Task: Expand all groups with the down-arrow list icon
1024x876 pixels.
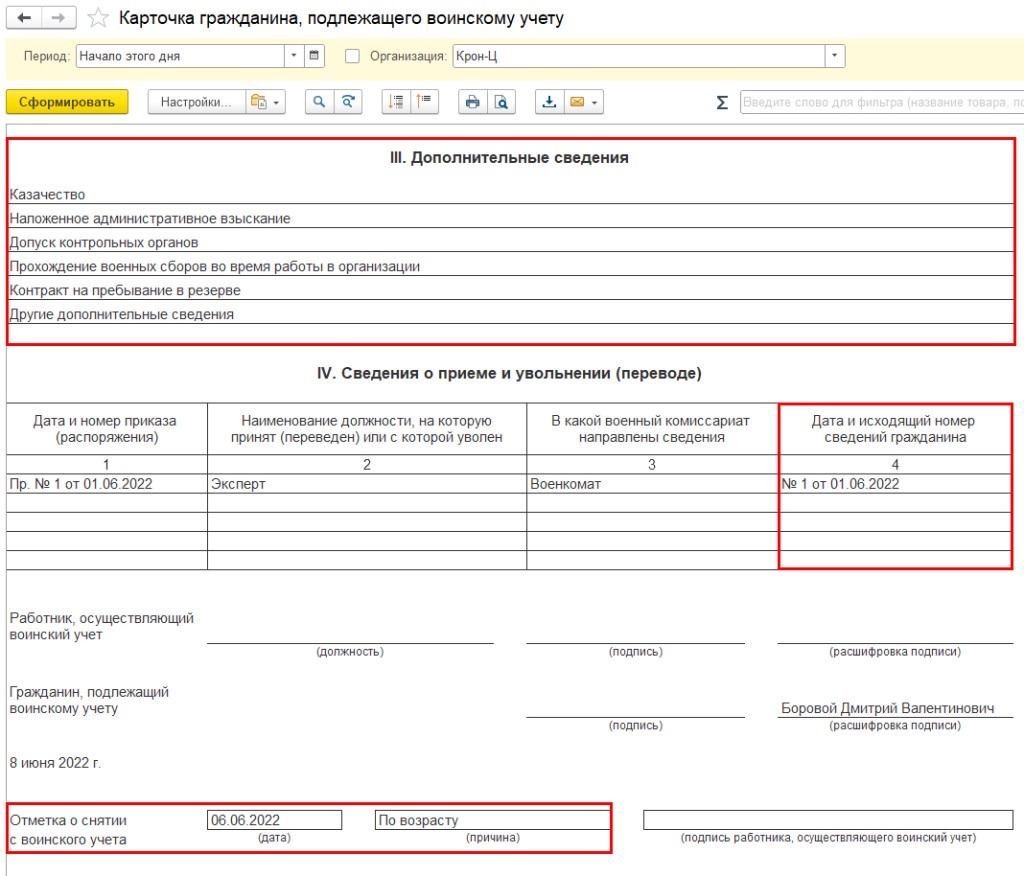Action: click(x=396, y=102)
